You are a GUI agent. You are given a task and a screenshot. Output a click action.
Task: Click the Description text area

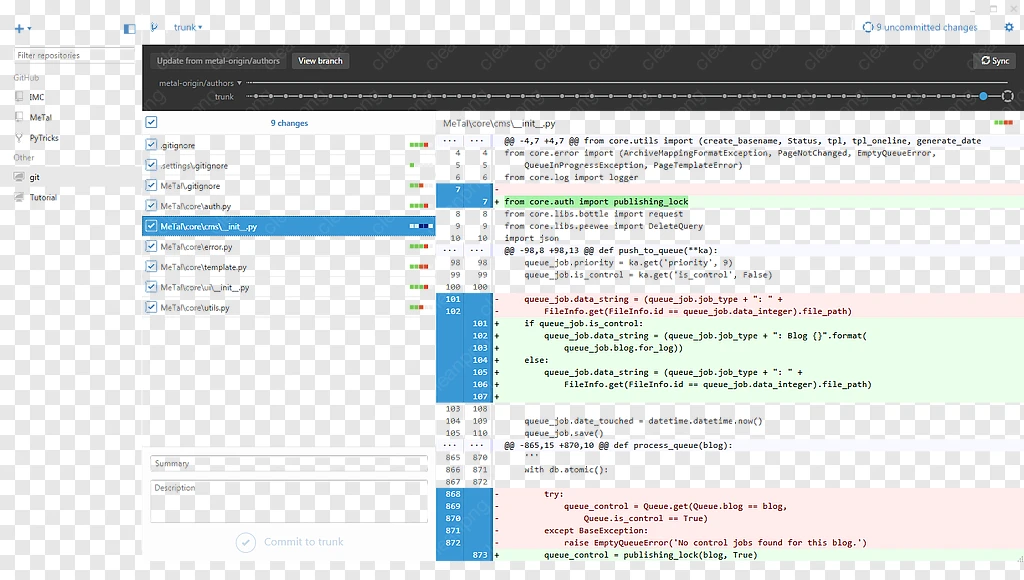pyautogui.click(x=289, y=502)
